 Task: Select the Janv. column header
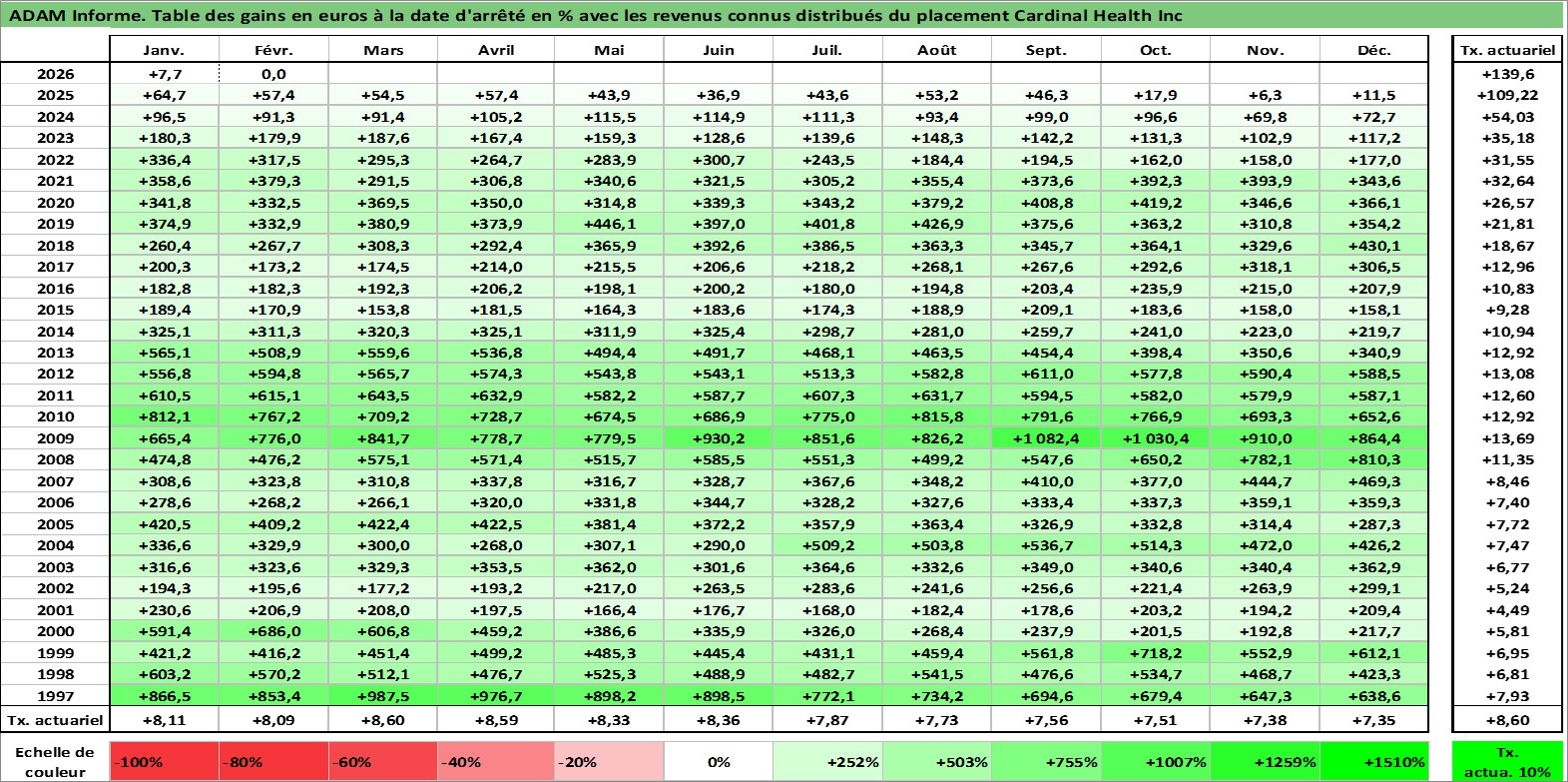click(164, 50)
